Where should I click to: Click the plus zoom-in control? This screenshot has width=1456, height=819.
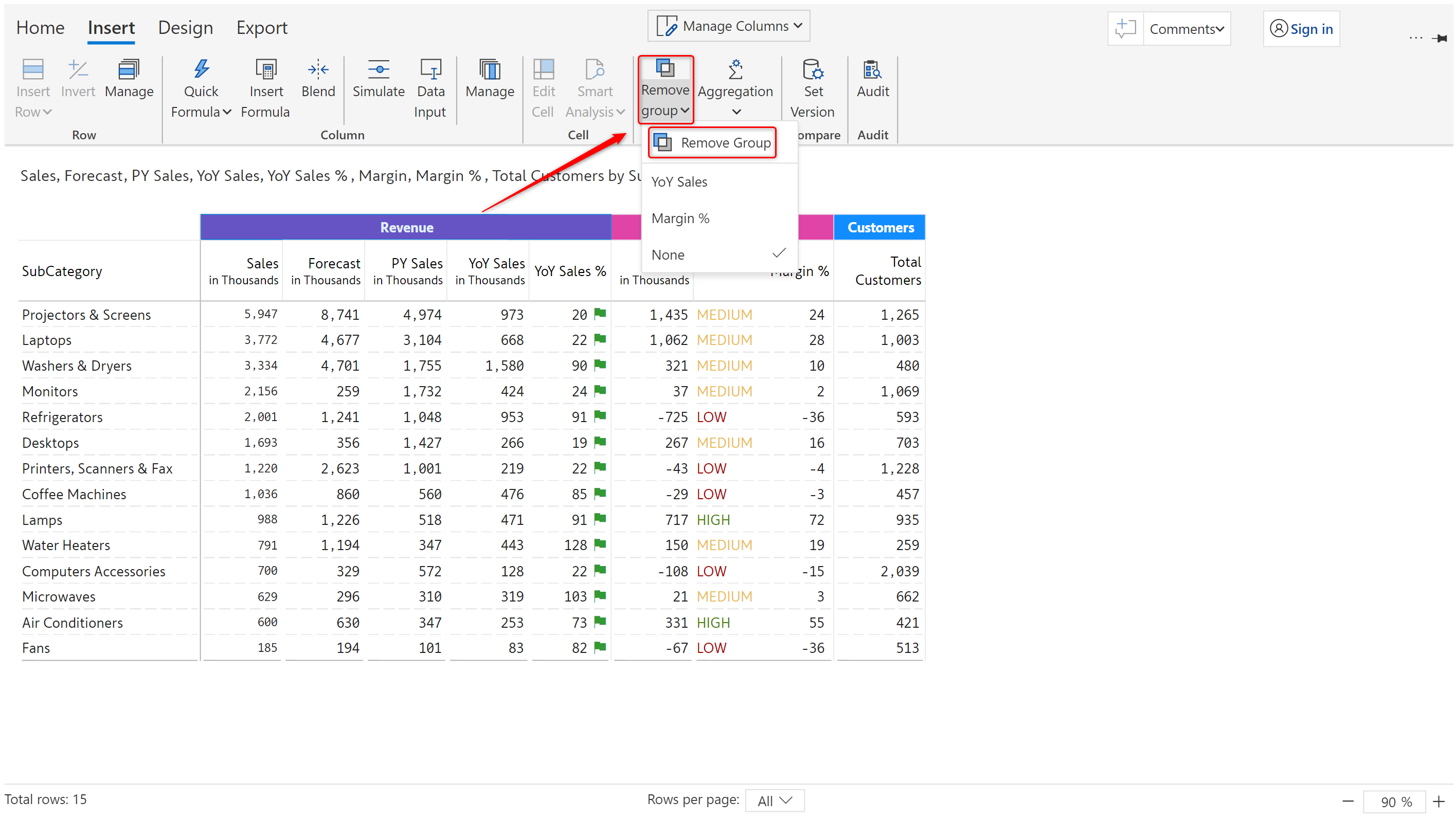click(x=1439, y=801)
